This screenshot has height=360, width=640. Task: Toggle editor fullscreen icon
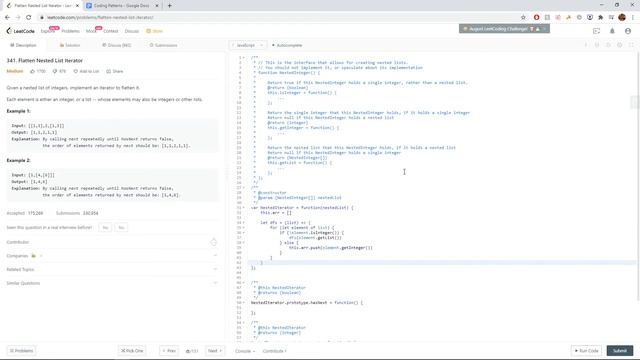pyautogui.click(x=631, y=45)
